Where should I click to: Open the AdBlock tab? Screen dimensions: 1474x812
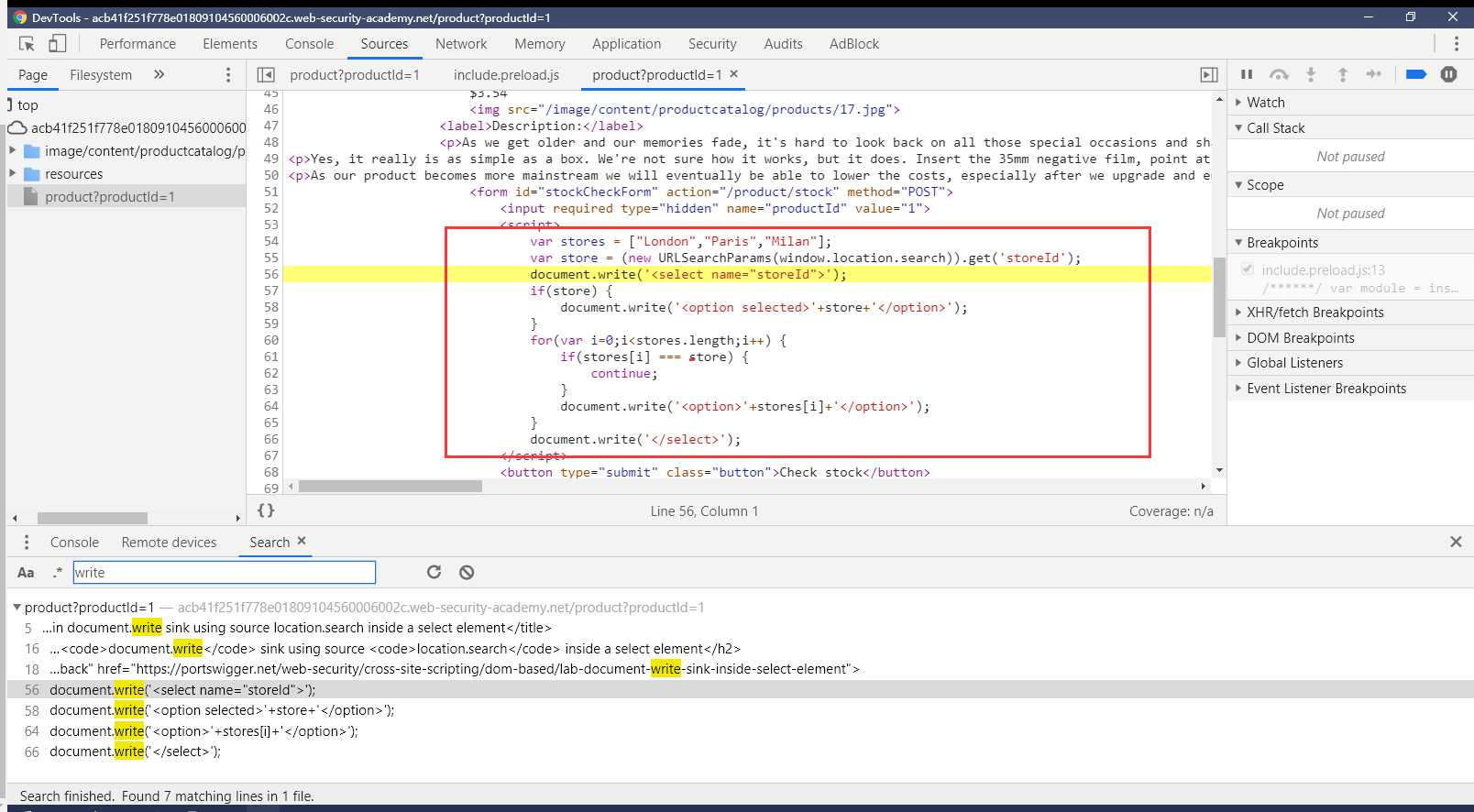coord(854,43)
